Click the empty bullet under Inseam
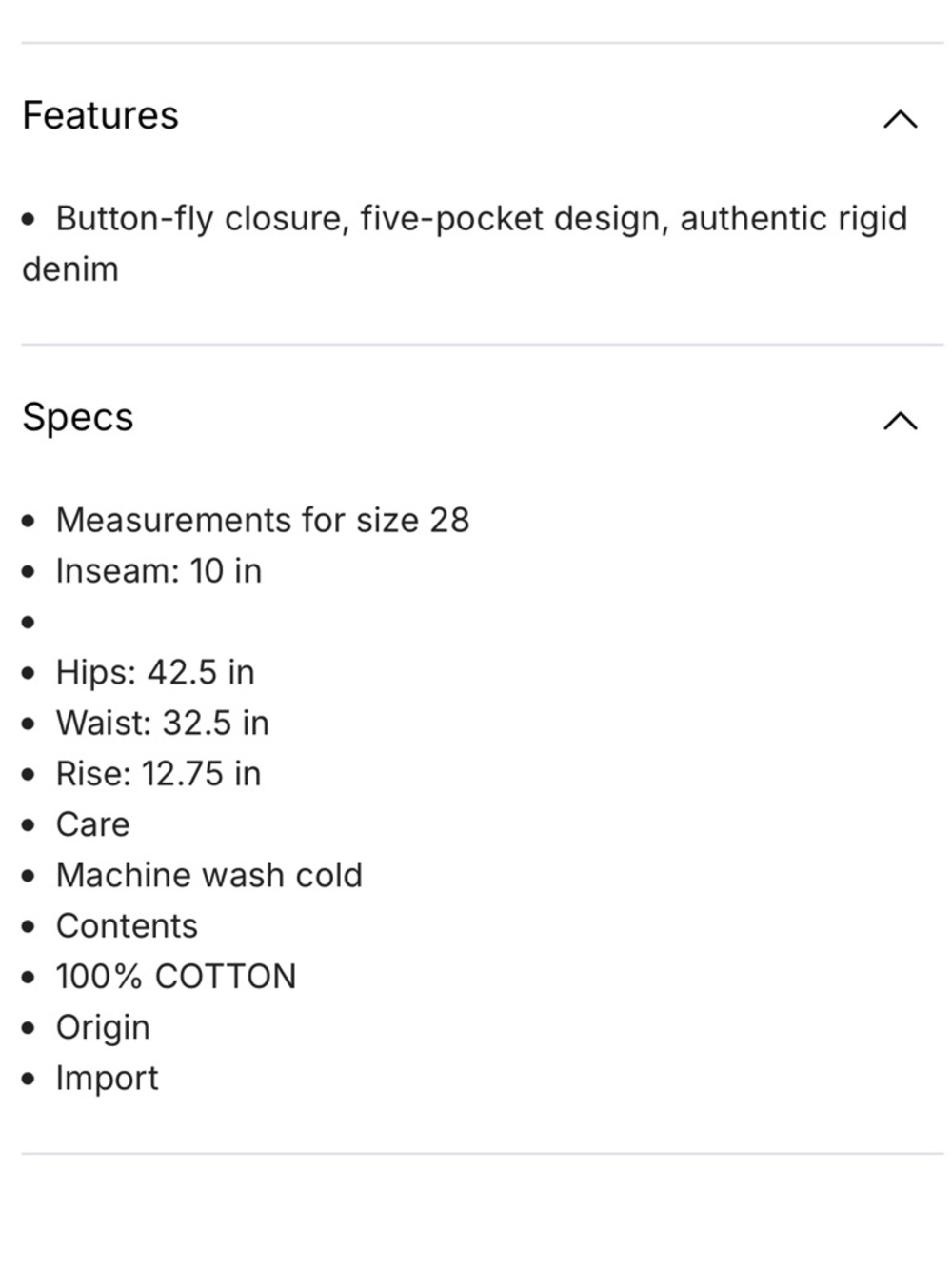This screenshot has width=952, height=1269. click(29, 623)
